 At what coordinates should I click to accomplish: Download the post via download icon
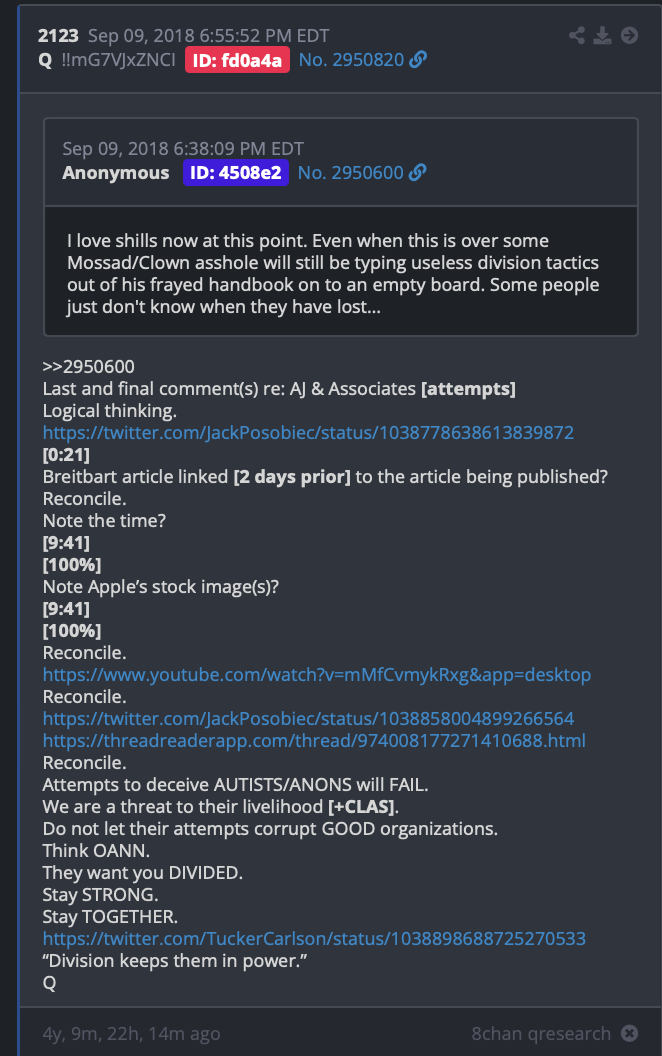[x=603, y=35]
